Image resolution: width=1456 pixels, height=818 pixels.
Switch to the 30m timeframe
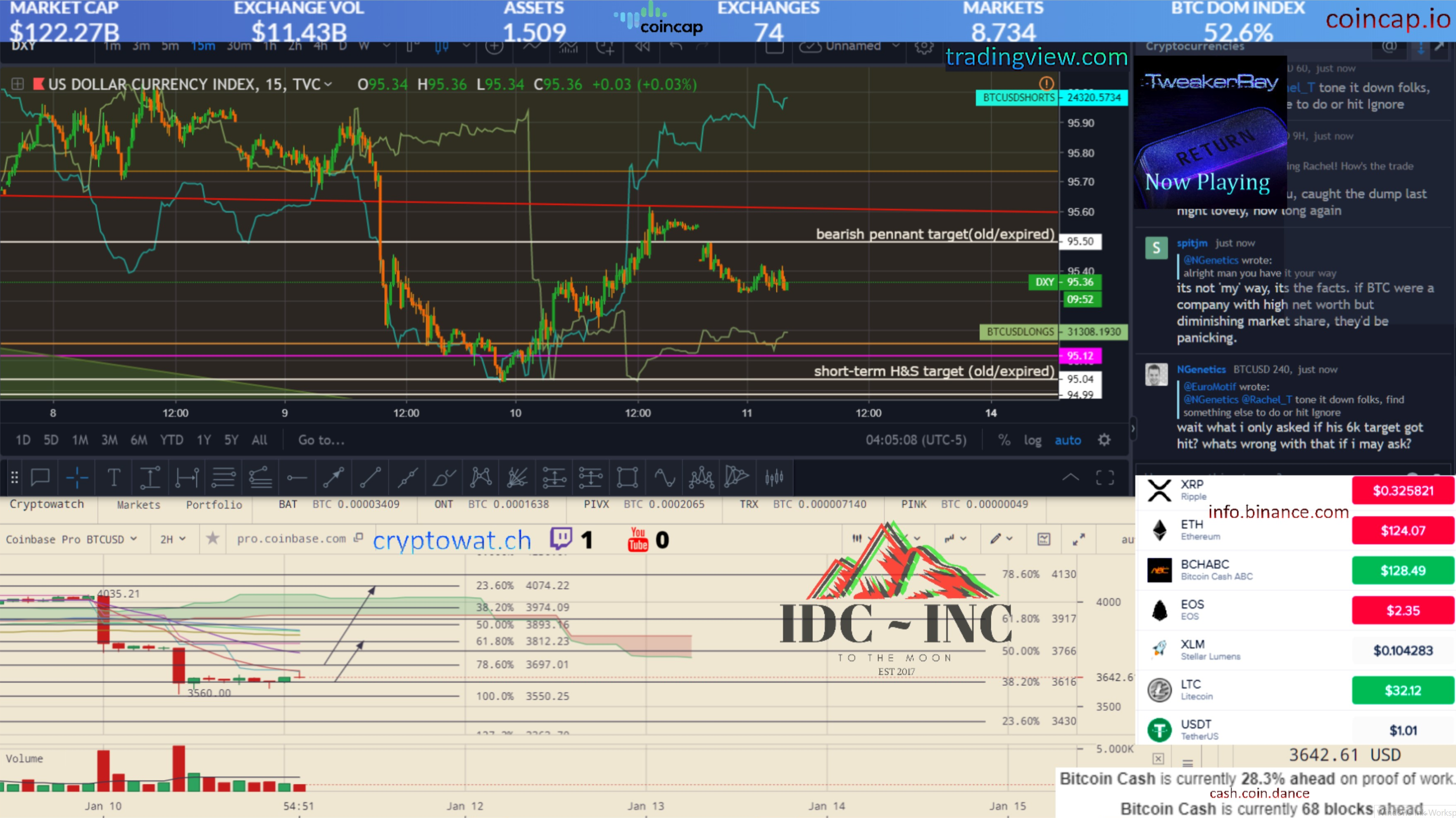239,46
